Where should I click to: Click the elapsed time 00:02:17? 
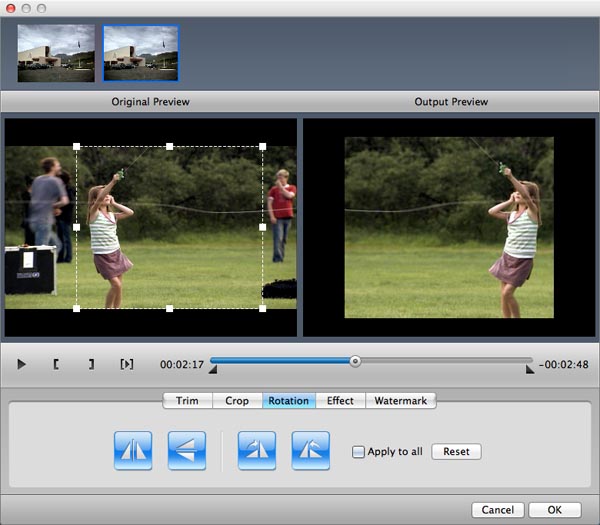pos(182,364)
